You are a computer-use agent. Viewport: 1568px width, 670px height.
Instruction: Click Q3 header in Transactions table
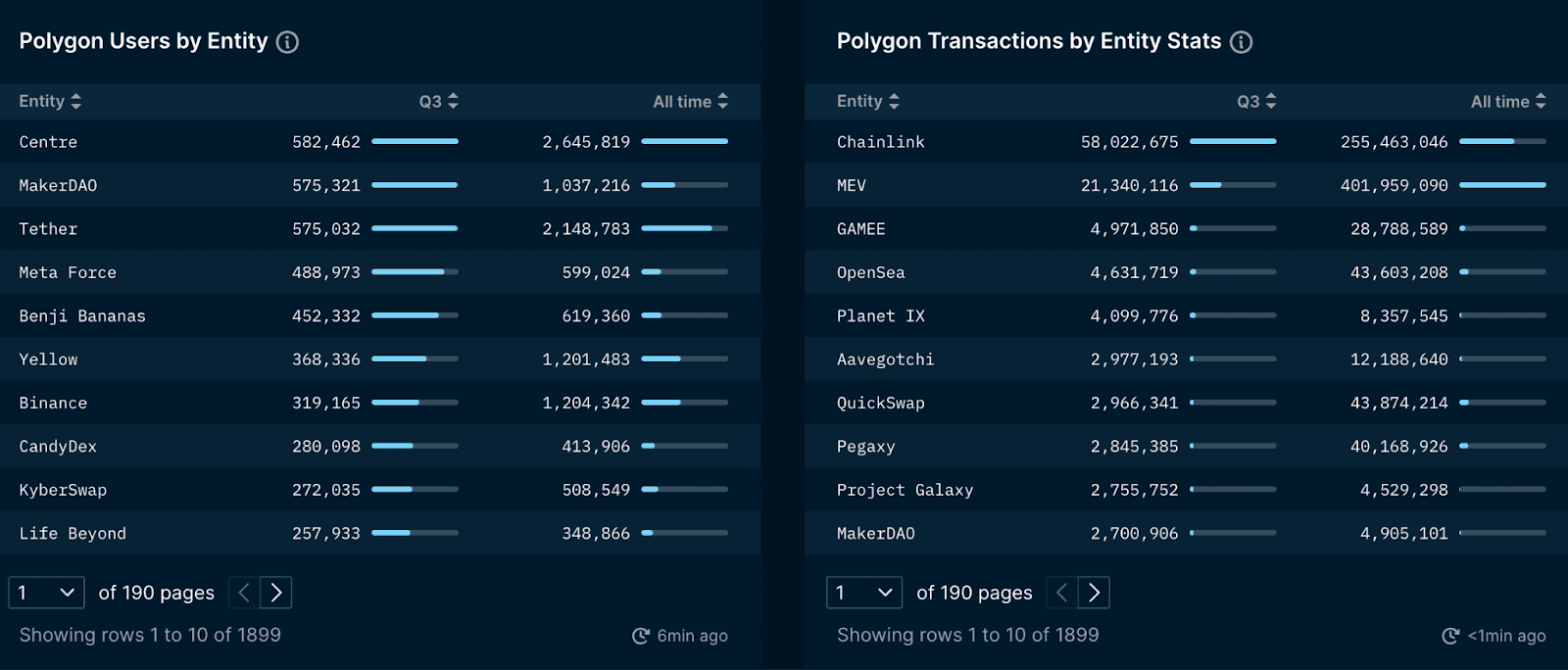1248,101
